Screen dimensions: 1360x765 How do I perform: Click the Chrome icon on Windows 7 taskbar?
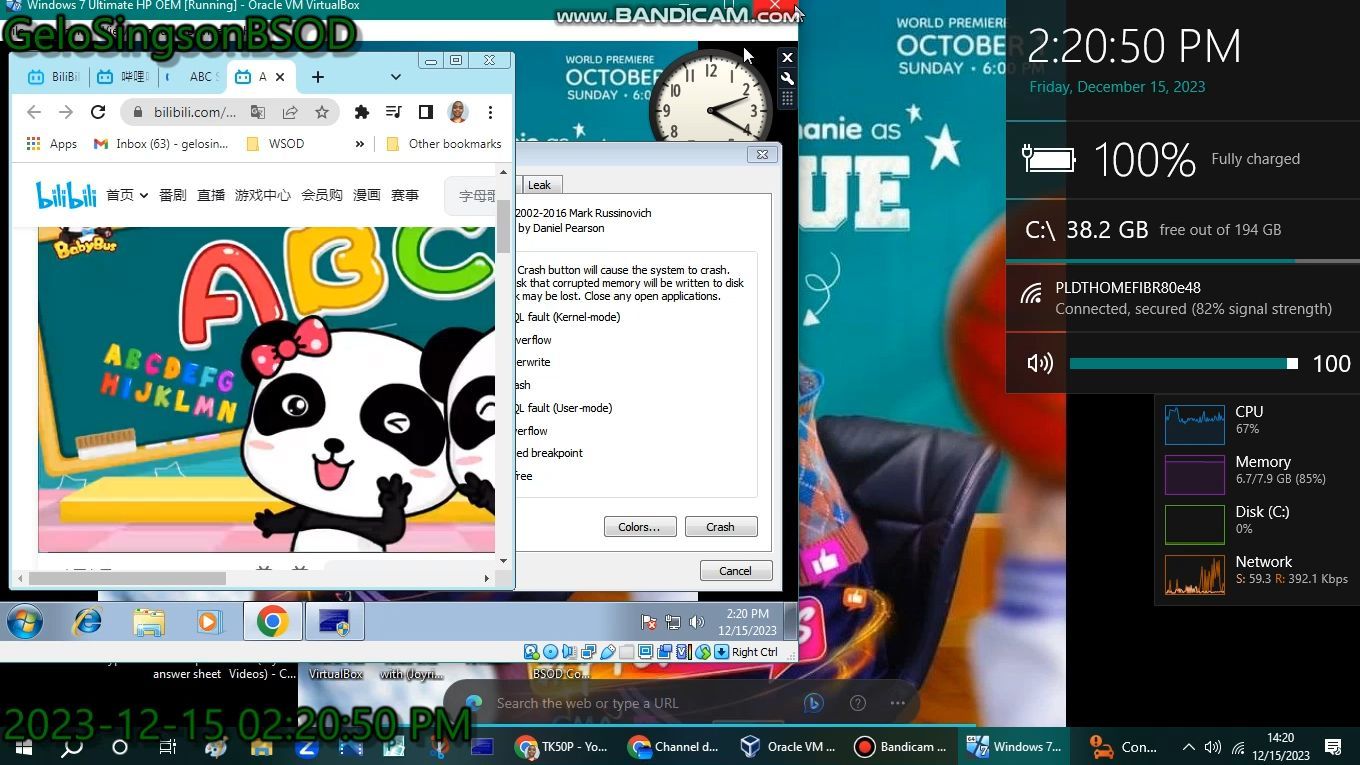pyautogui.click(x=272, y=622)
